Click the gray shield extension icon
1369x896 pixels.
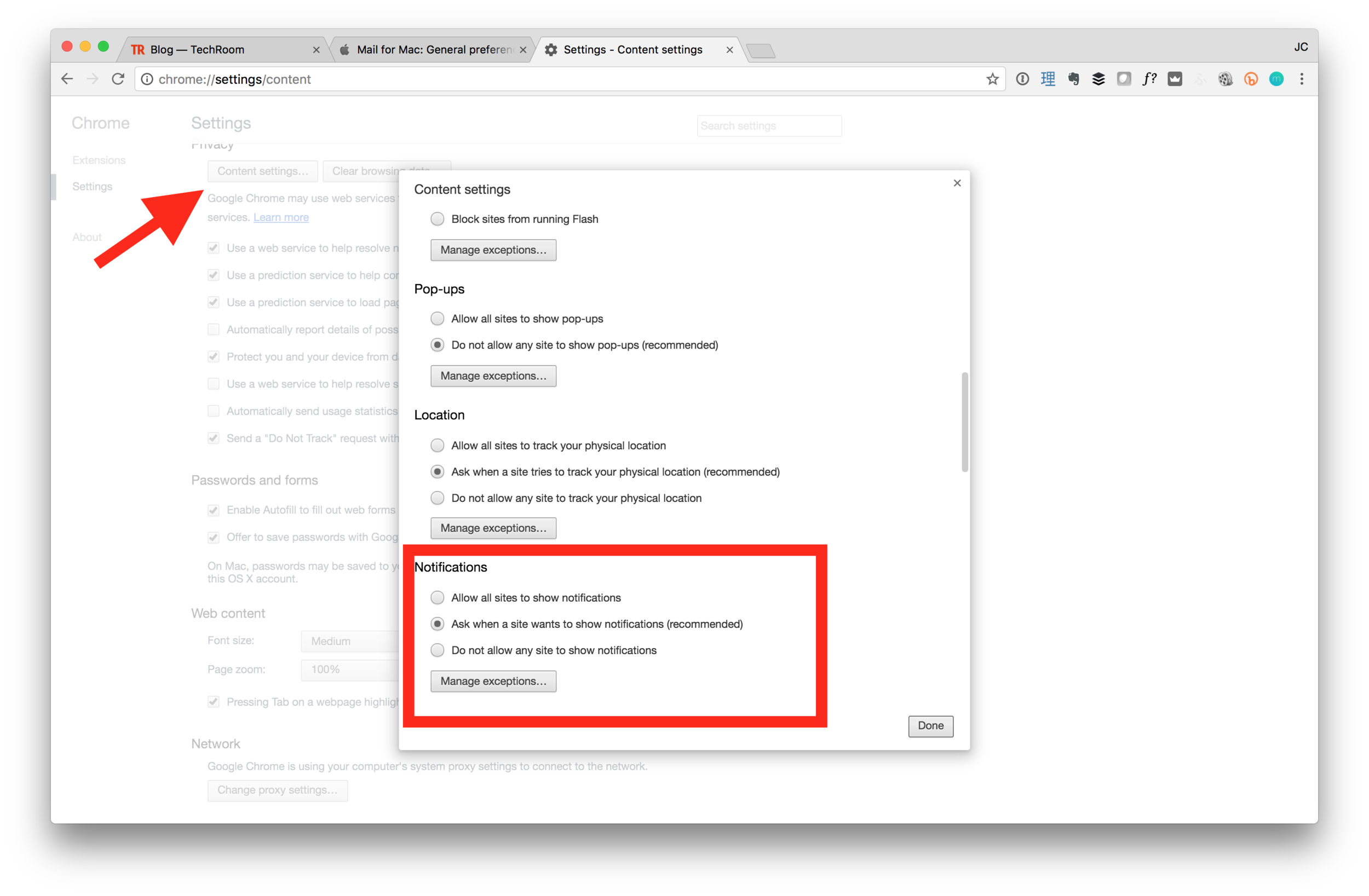1123,79
